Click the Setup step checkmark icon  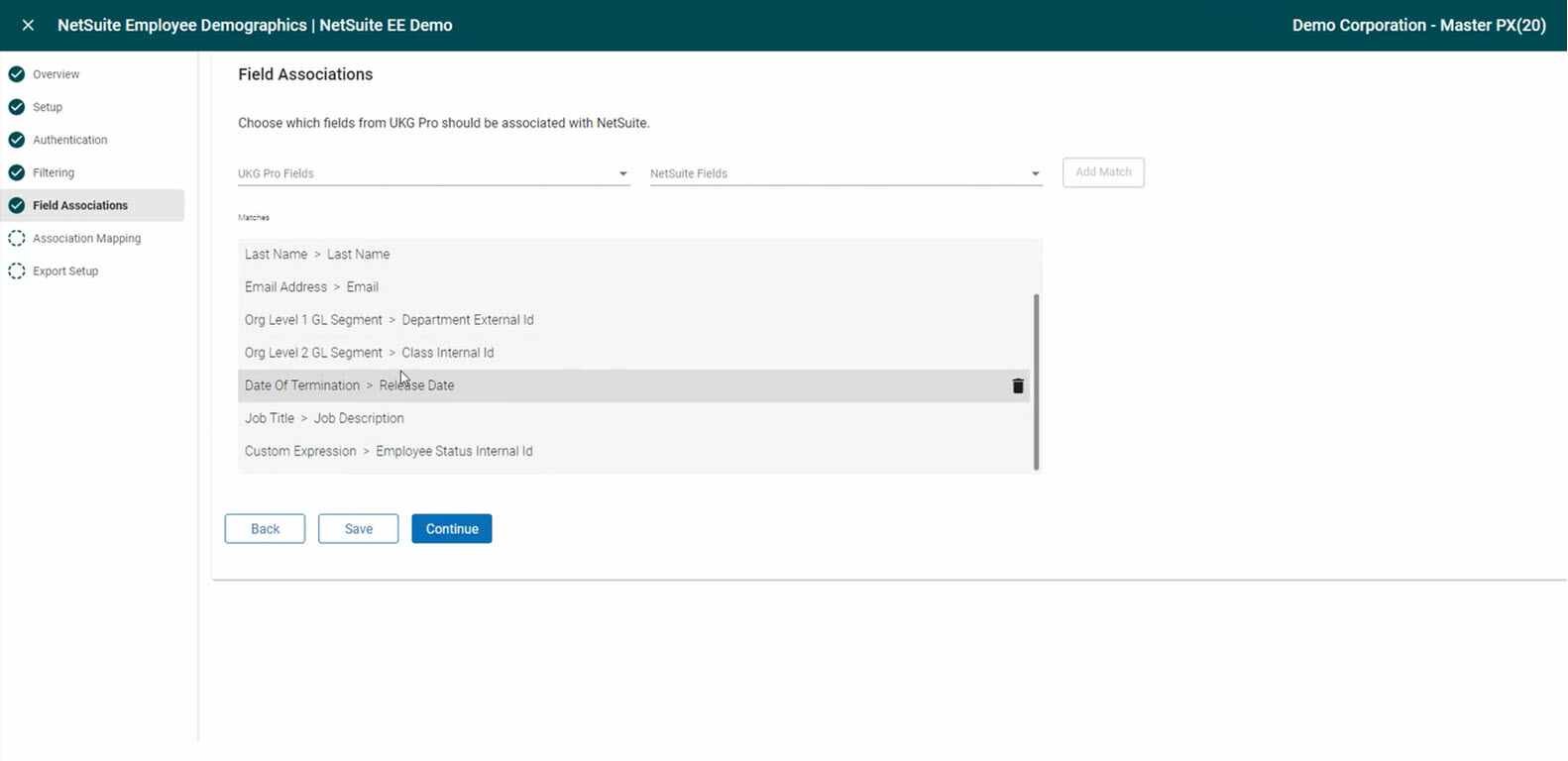[16, 107]
